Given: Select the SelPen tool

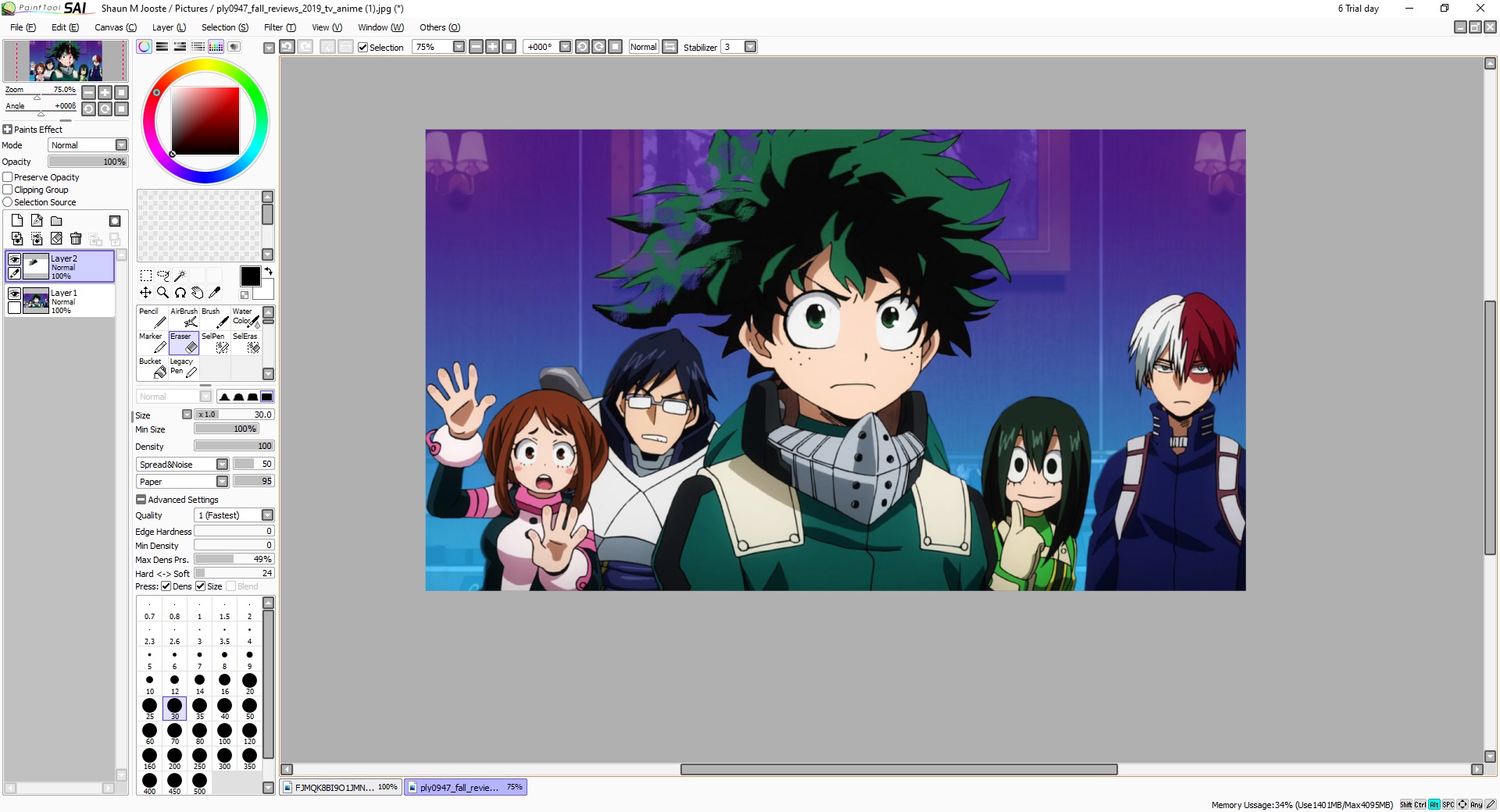Looking at the screenshot, I should [x=215, y=343].
